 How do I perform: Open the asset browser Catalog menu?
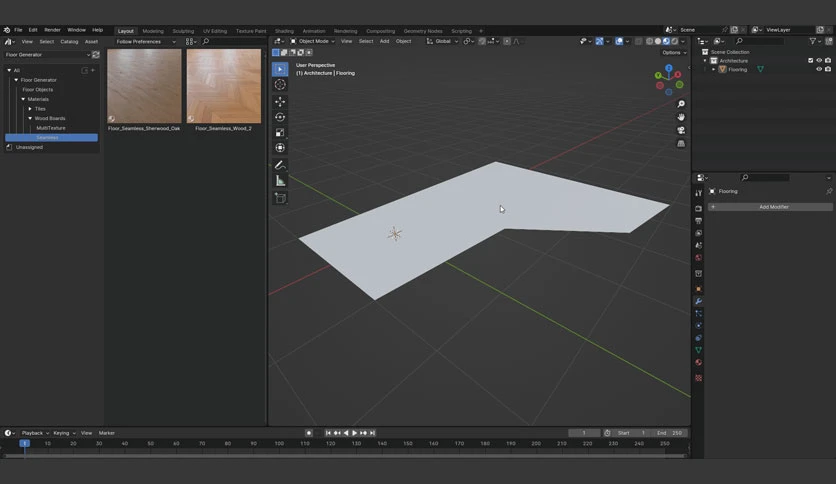[x=69, y=42]
